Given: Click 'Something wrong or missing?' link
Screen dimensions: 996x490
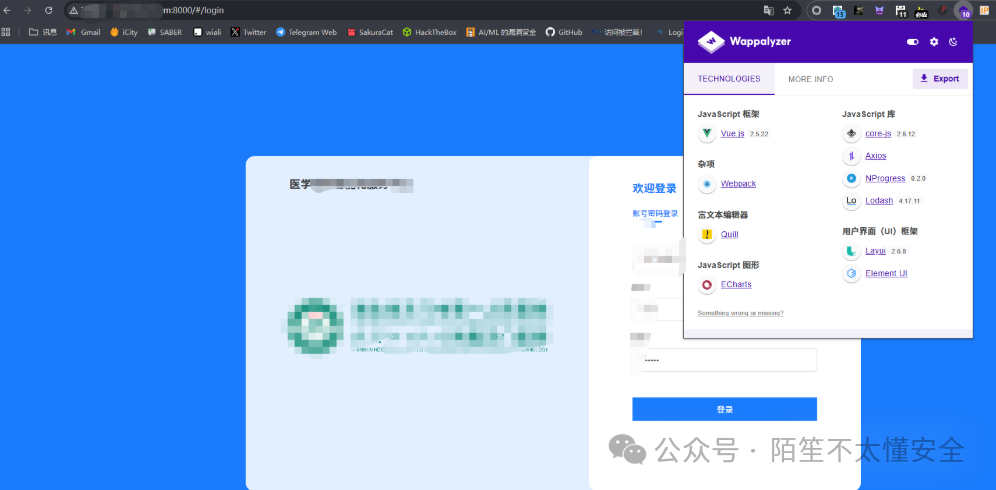Looking at the screenshot, I should pyautogui.click(x=740, y=313).
